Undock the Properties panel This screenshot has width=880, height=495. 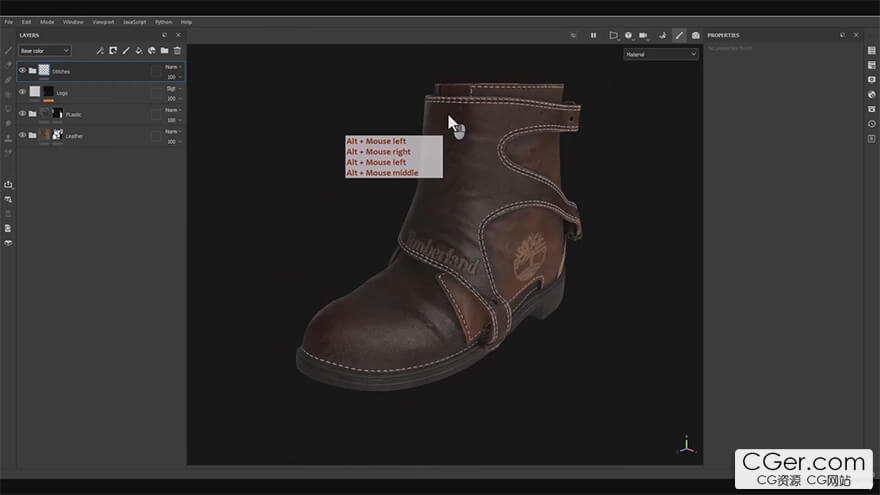(x=842, y=35)
